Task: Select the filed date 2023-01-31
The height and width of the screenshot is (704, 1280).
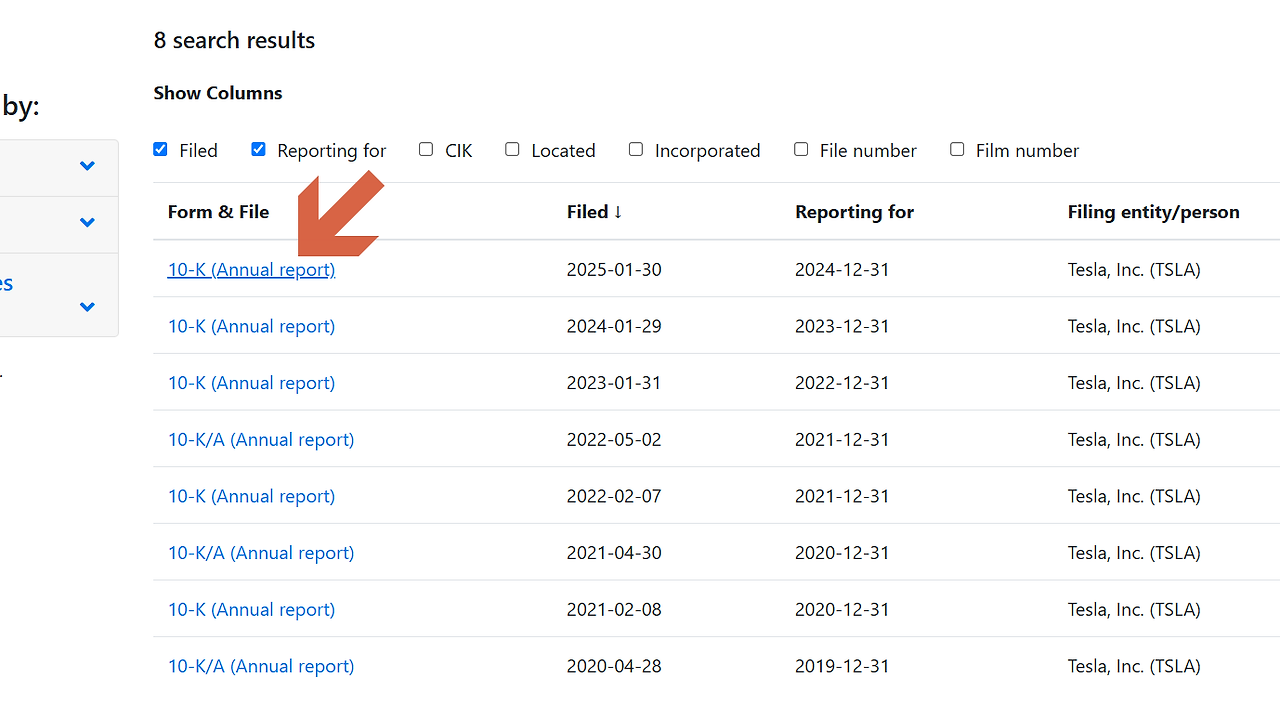Action: [x=614, y=383]
